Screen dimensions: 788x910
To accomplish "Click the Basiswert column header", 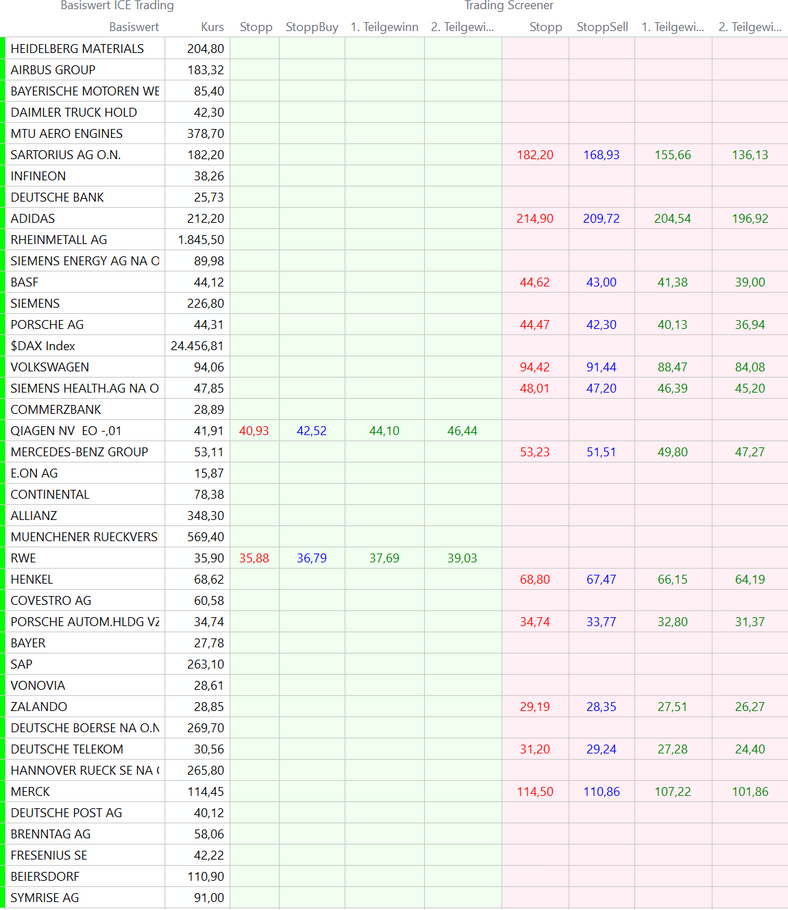I will [133, 27].
